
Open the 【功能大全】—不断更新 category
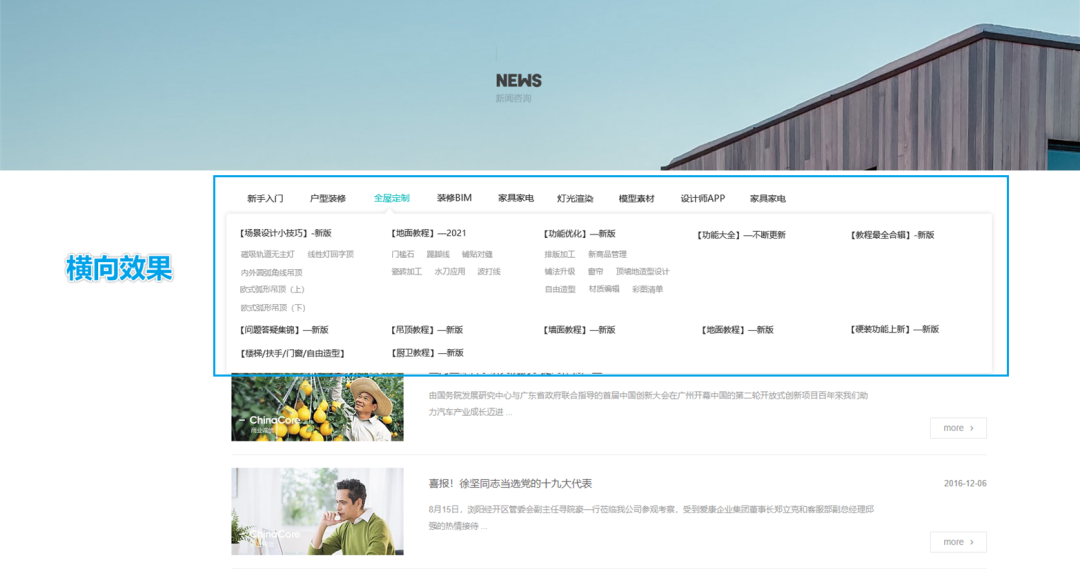pyautogui.click(x=740, y=235)
